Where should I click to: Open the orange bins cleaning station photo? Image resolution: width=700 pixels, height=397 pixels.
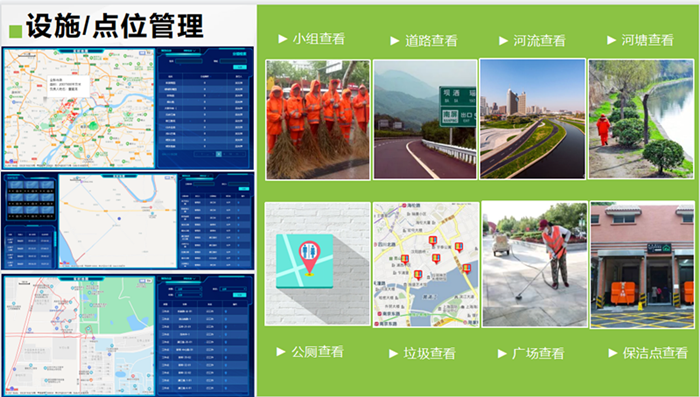coord(642,264)
